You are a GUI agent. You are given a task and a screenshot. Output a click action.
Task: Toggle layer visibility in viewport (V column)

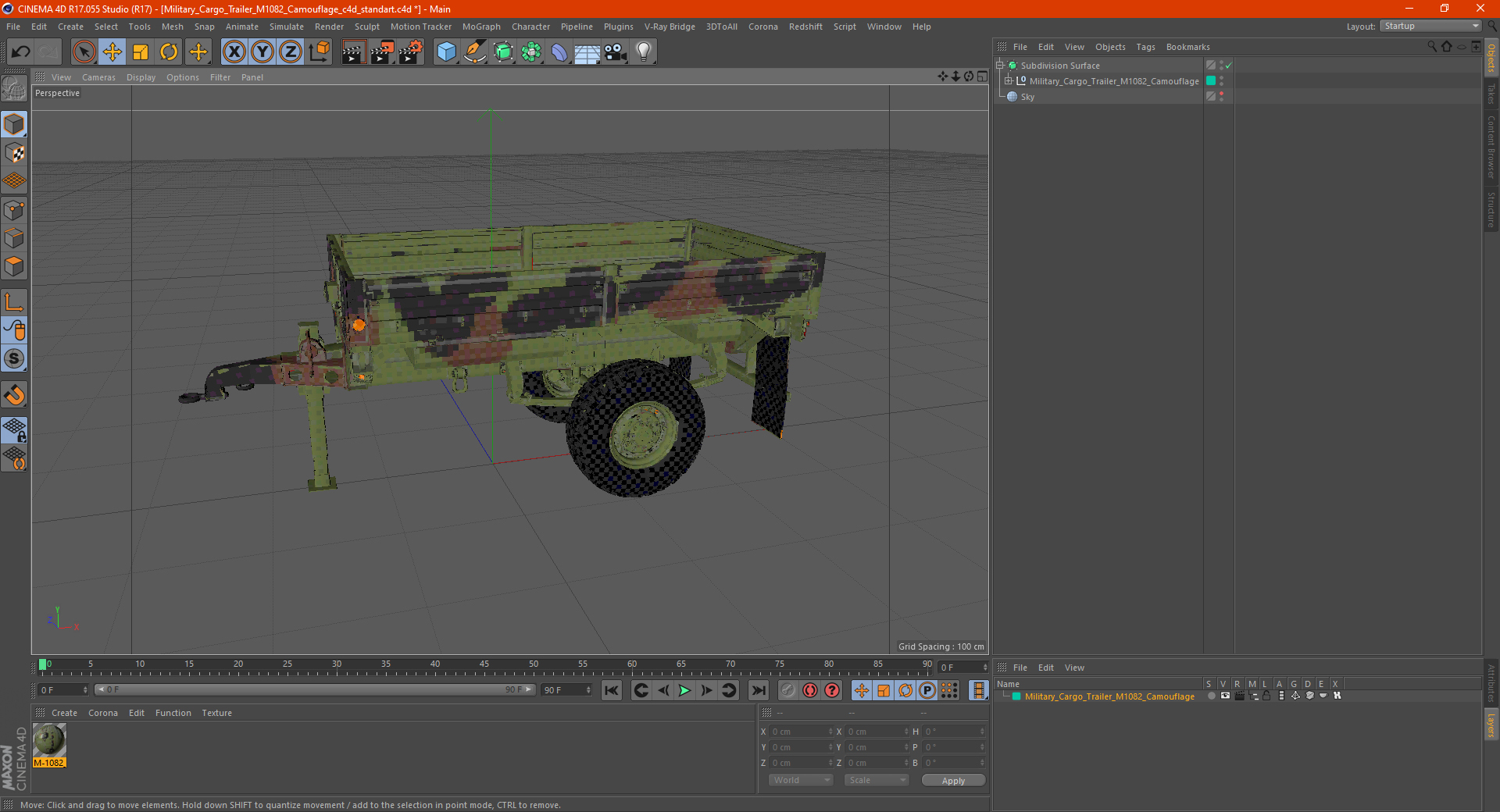pyautogui.click(x=1225, y=696)
